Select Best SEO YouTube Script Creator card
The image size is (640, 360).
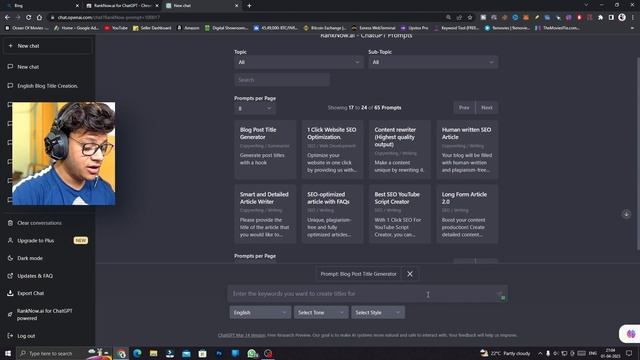pyautogui.click(x=400, y=214)
